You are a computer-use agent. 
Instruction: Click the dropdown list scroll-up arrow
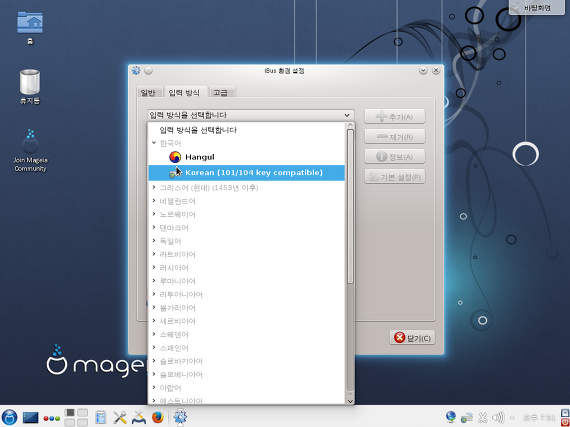(350, 125)
